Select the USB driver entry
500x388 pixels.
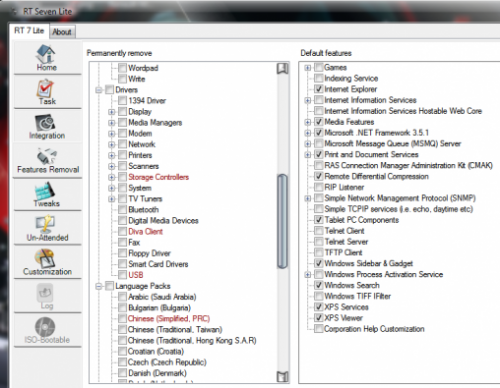136,275
